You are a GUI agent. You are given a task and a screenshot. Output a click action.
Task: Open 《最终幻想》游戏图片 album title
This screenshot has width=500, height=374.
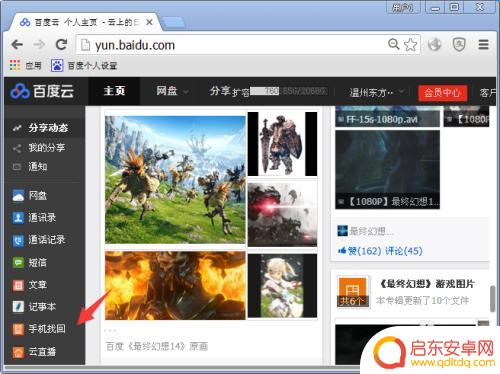(427, 284)
